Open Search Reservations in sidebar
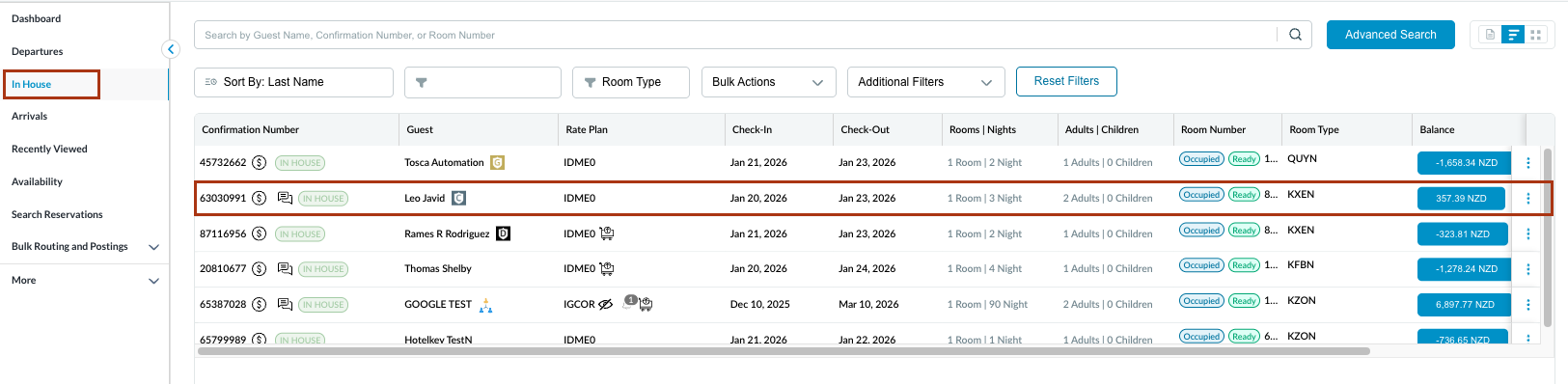This screenshot has width=1568, height=384. coord(57,215)
